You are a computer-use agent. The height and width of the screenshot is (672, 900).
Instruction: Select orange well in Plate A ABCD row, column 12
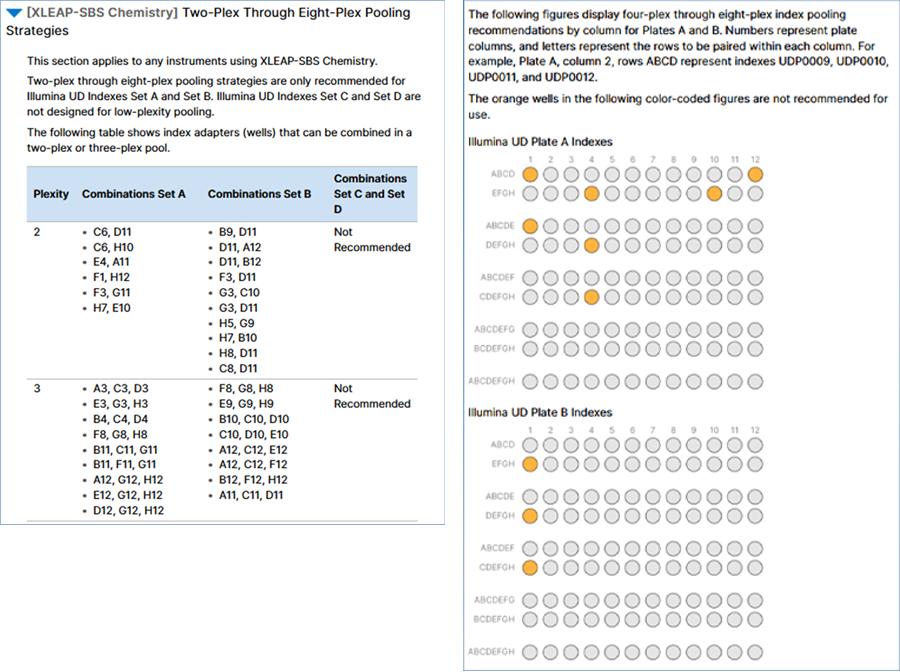pyautogui.click(x=755, y=174)
